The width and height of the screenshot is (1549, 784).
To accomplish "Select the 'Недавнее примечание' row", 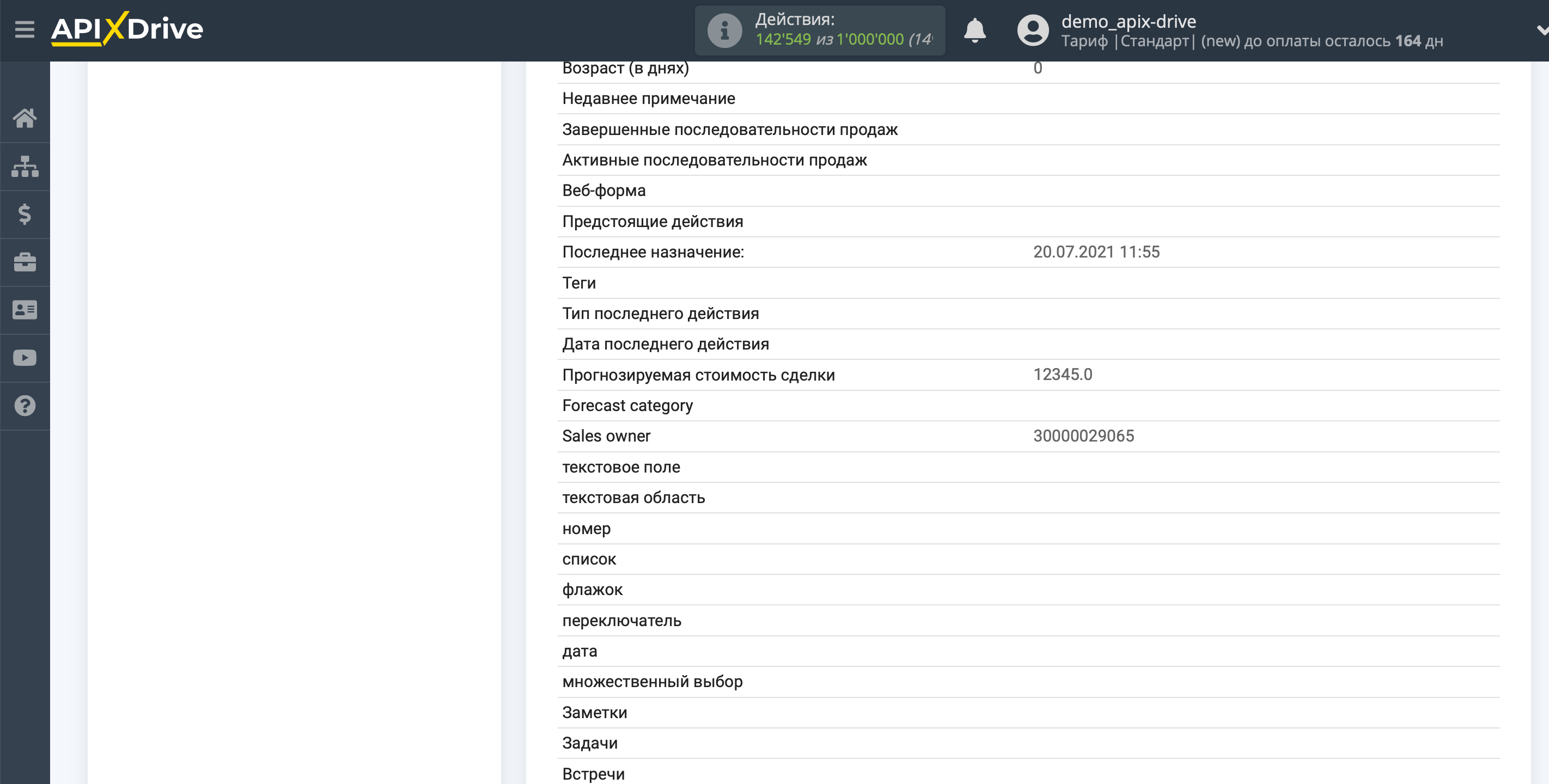I will tap(1028, 99).
